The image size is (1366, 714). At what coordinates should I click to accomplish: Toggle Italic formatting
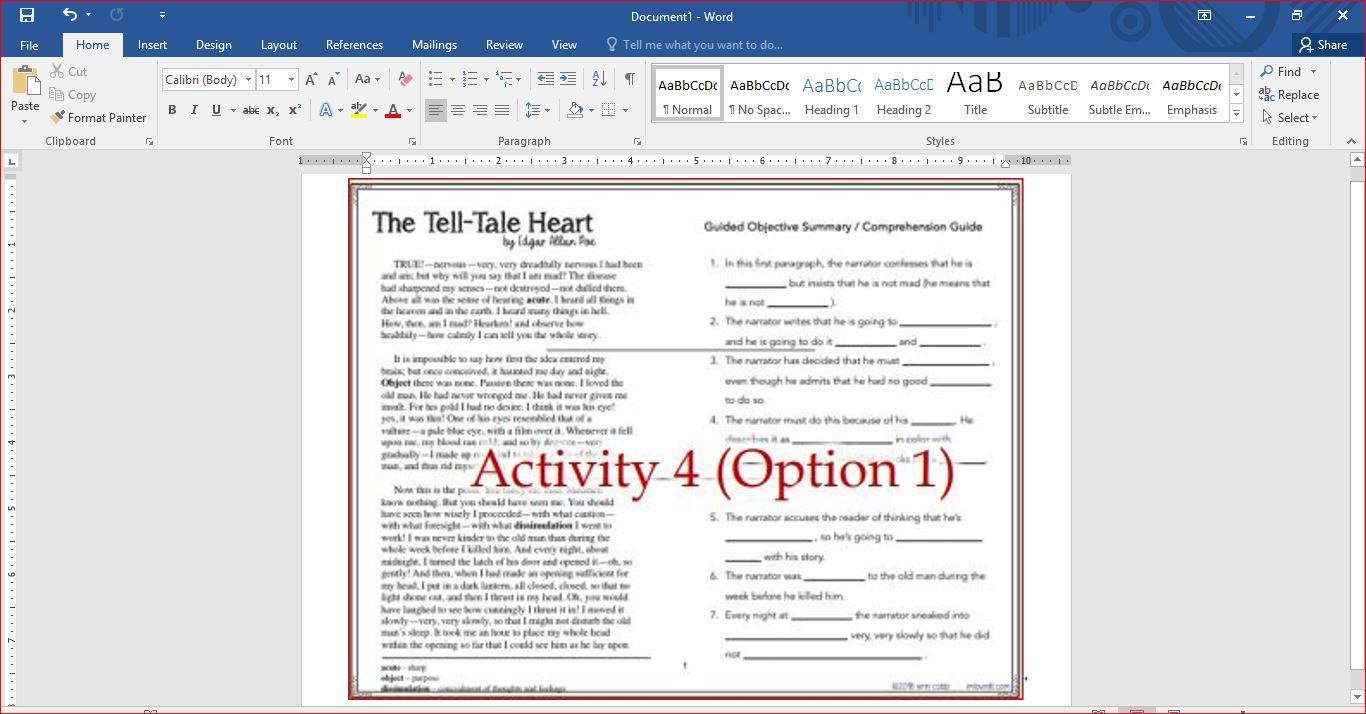click(x=194, y=110)
